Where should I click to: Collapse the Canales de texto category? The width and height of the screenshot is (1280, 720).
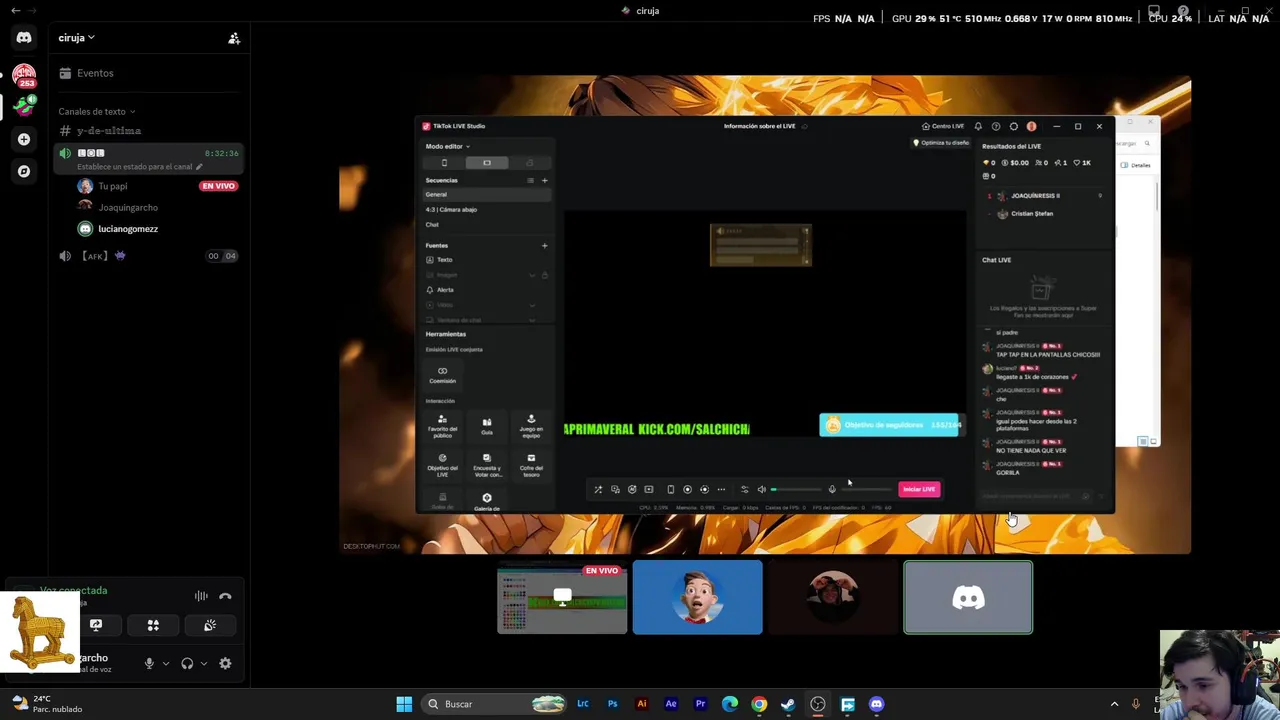click(x=96, y=111)
